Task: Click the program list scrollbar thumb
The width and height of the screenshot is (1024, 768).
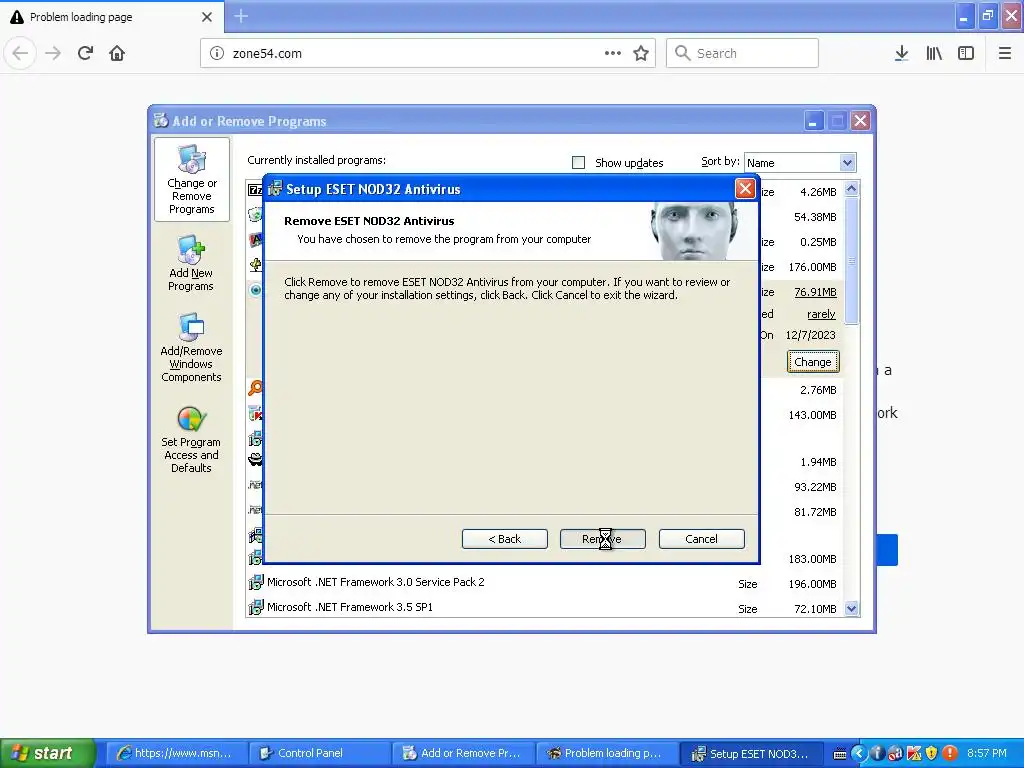Action: pyautogui.click(x=851, y=261)
